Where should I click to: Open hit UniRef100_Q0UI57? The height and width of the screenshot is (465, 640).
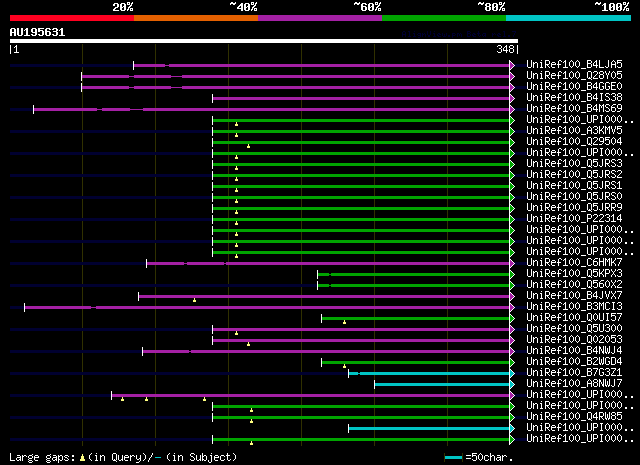tap(574, 318)
